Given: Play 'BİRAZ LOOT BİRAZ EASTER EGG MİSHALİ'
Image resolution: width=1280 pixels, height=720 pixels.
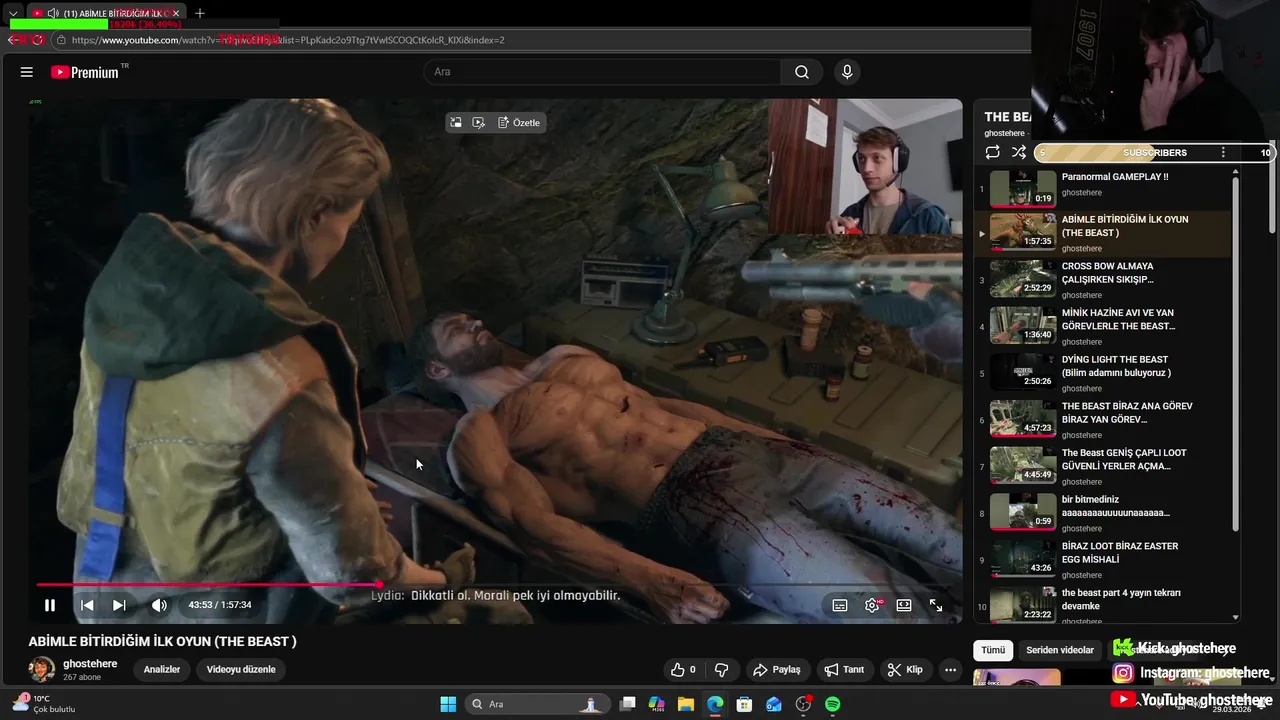Looking at the screenshot, I should coord(1101,561).
